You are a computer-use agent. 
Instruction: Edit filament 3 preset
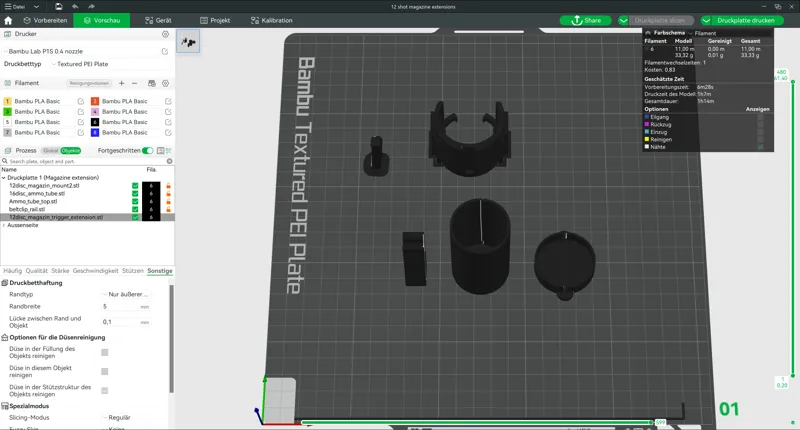coord(81,112)
